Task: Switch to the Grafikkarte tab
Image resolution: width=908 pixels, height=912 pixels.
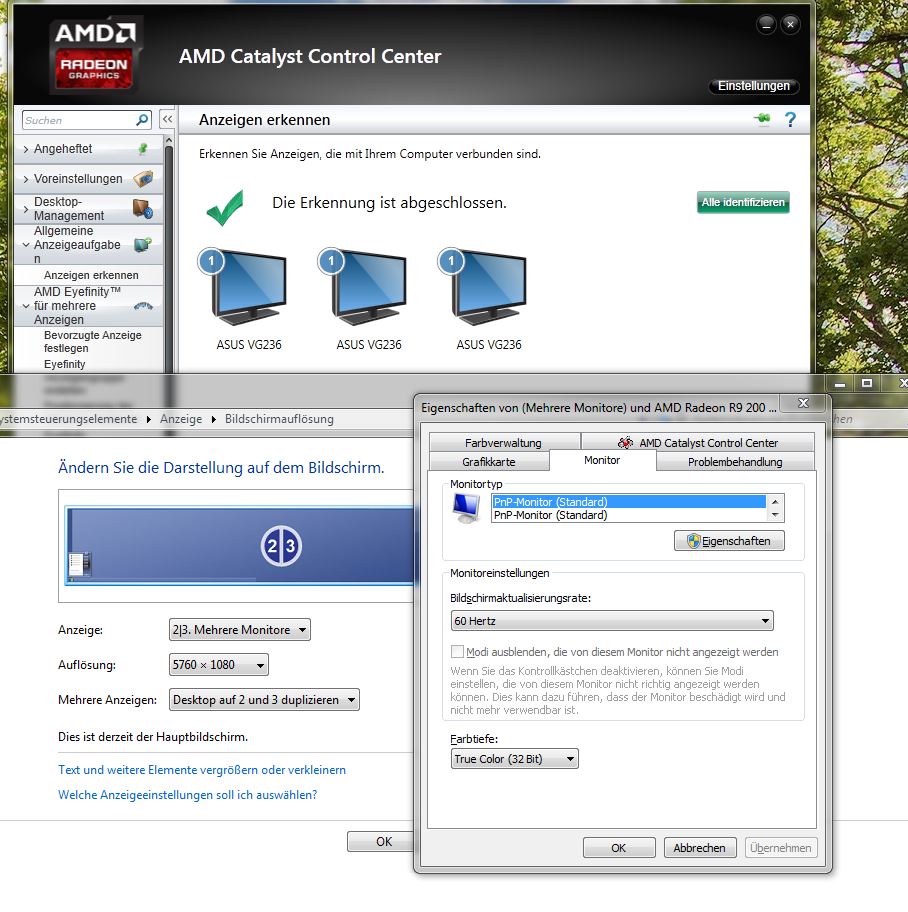Action: (x=489, y=462)
